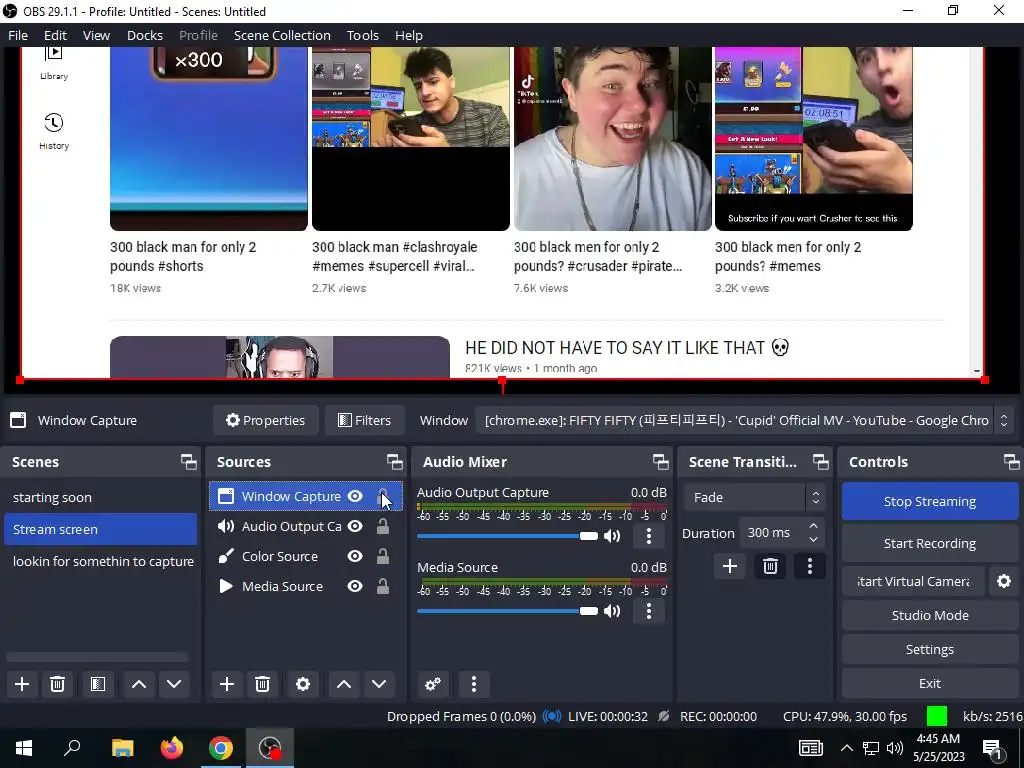
Task: Open the Fade transition dropdown
Action: pyautogui.click(x=754, y=497)
